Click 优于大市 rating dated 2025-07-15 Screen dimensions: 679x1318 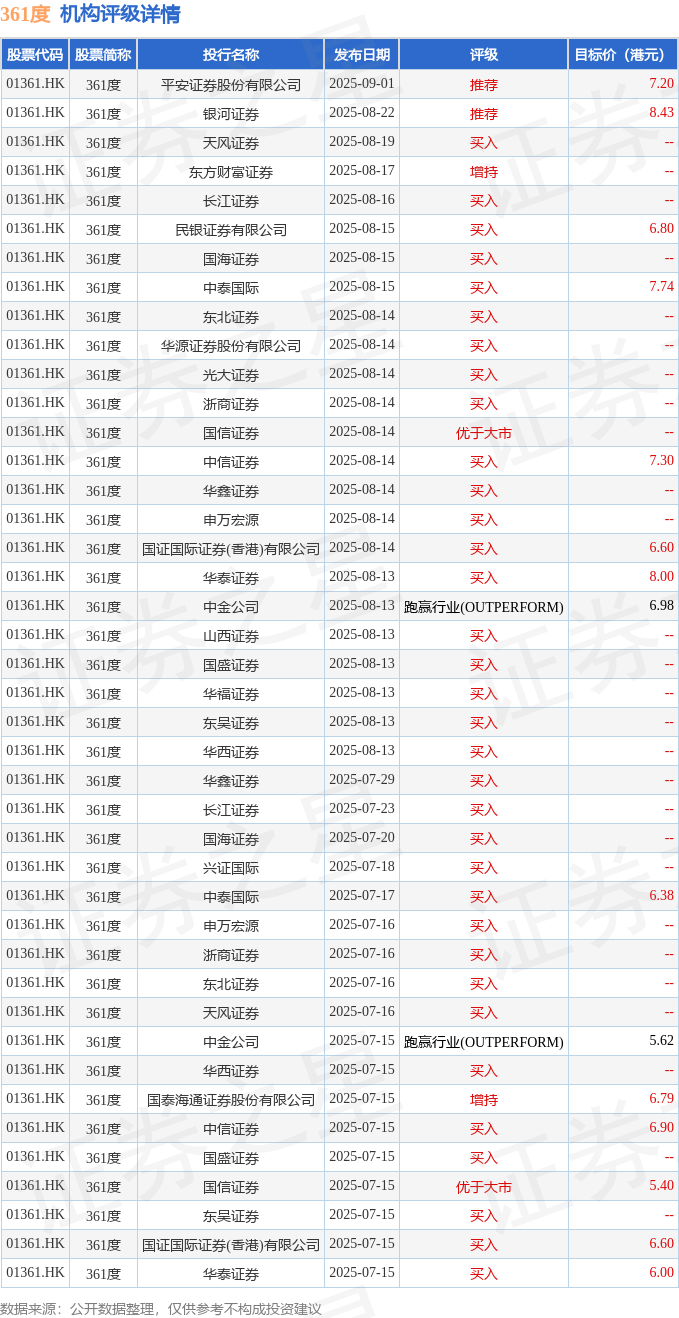tap(484, 1187)
